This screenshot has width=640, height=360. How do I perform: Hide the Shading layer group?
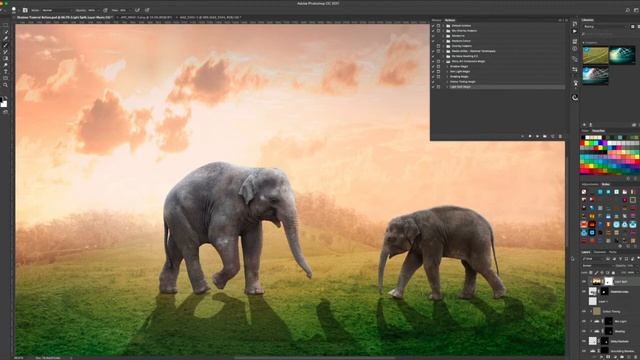(584, 331)
